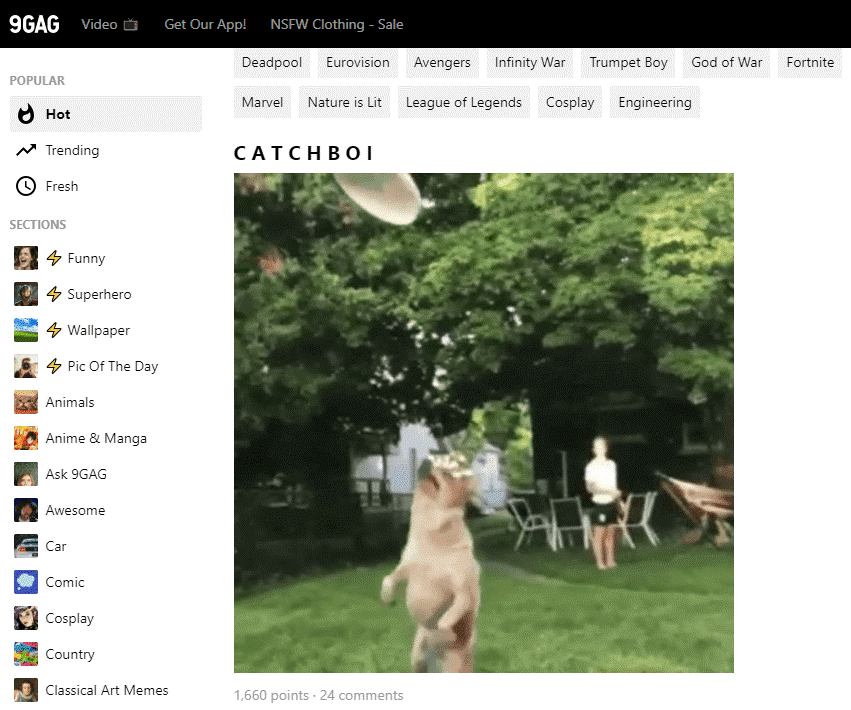Image resolution: width=851 pixels, height=710 pixels.
Task: Click the Pic Of The Day thumbnail
Action: pyautogui.click(x=26, y=366)
